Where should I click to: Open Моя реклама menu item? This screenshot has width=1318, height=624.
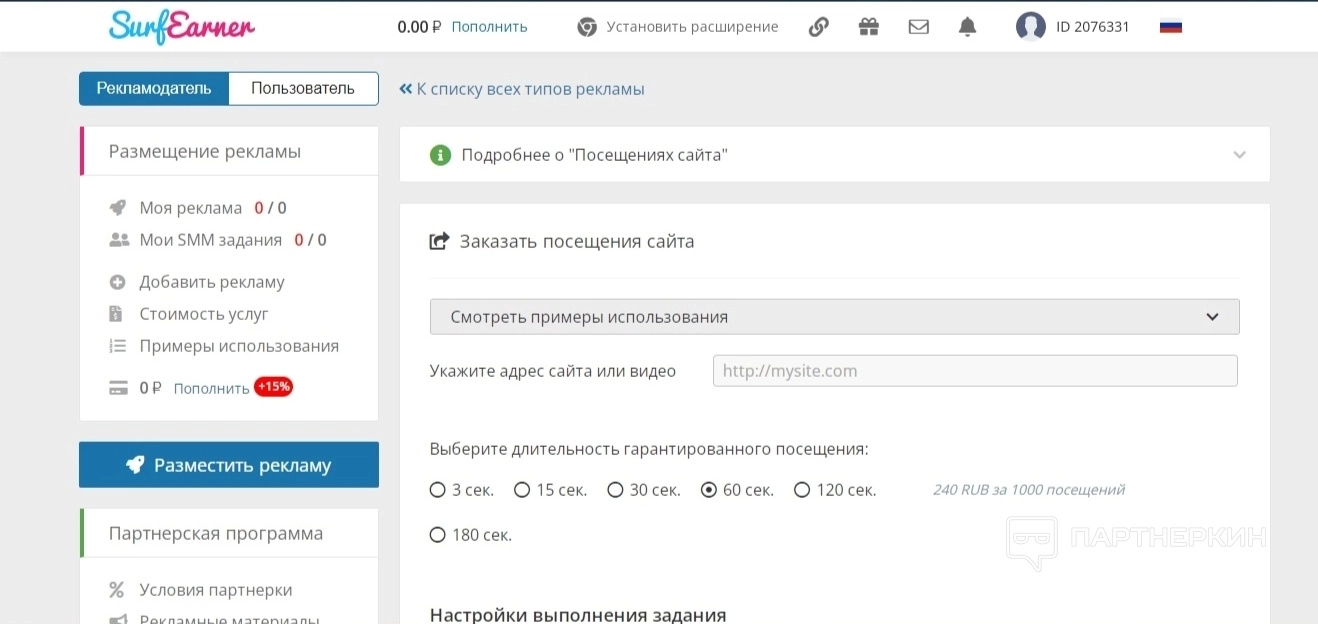[190, 208]
